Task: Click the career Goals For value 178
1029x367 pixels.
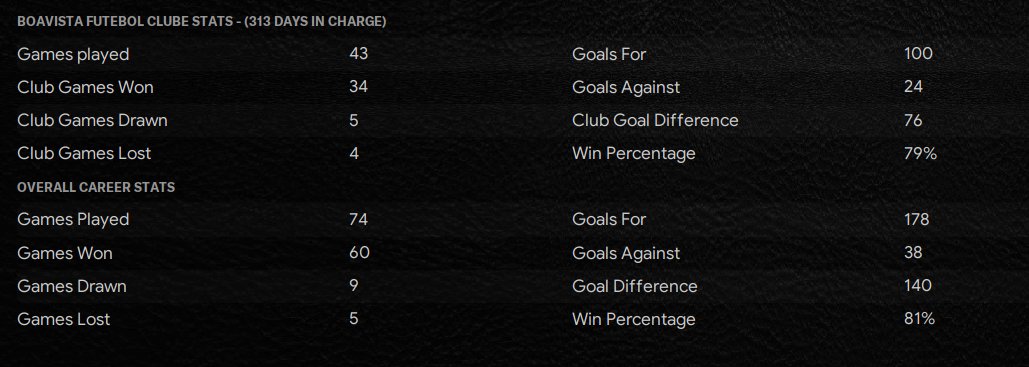Action: pos(917,219)
